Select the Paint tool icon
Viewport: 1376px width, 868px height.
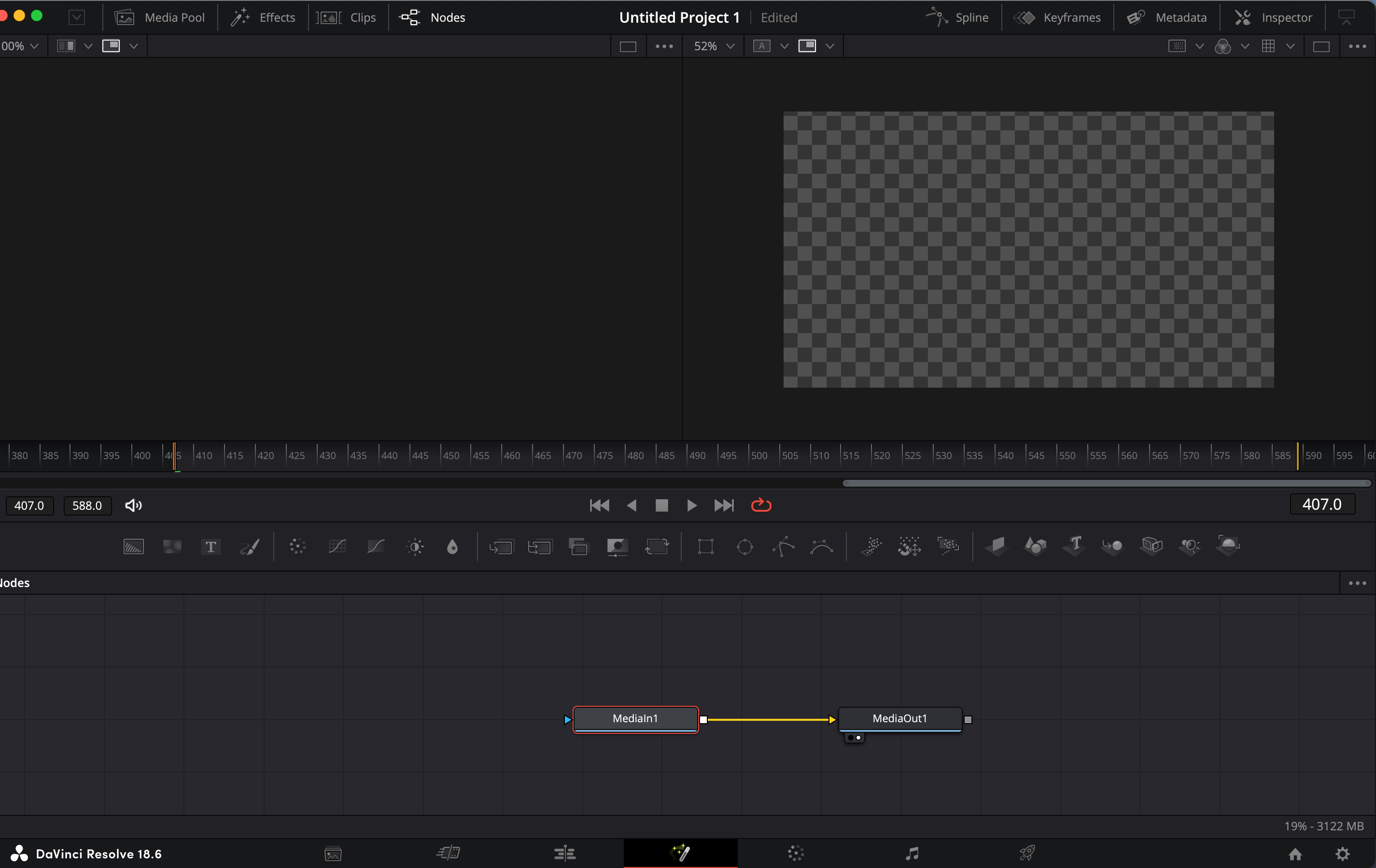pos(250,547)
